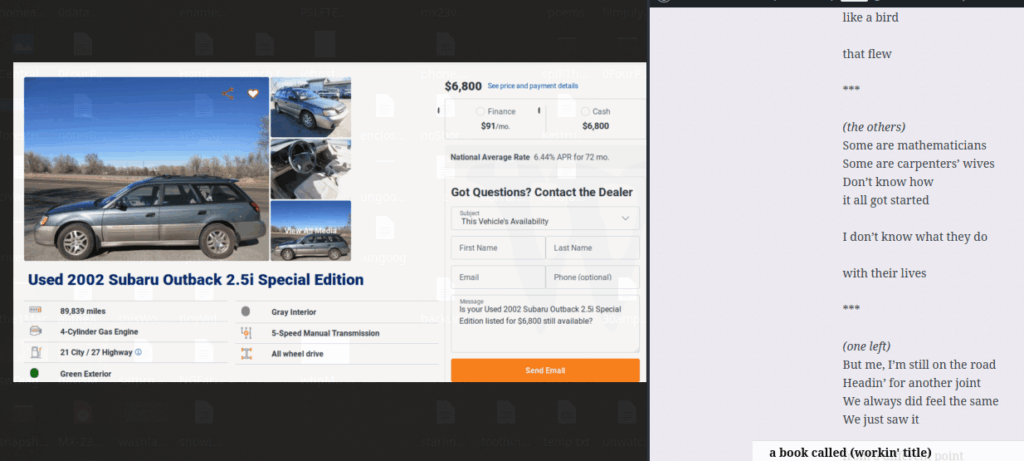Open the Subaru front-angle exterior thumbnail
Viewport: 1024px width, 461px height.
(311, 107)
